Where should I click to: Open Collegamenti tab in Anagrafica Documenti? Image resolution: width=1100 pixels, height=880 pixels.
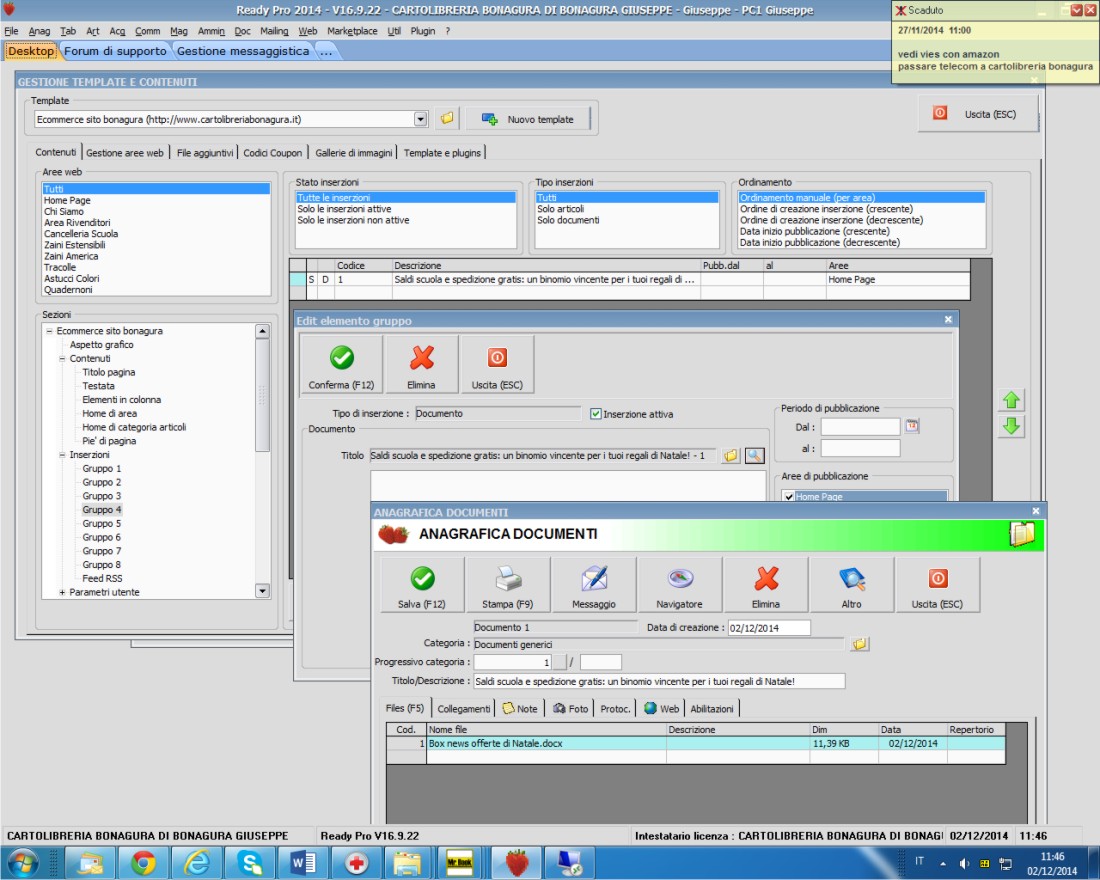click(x=464, y=709)
